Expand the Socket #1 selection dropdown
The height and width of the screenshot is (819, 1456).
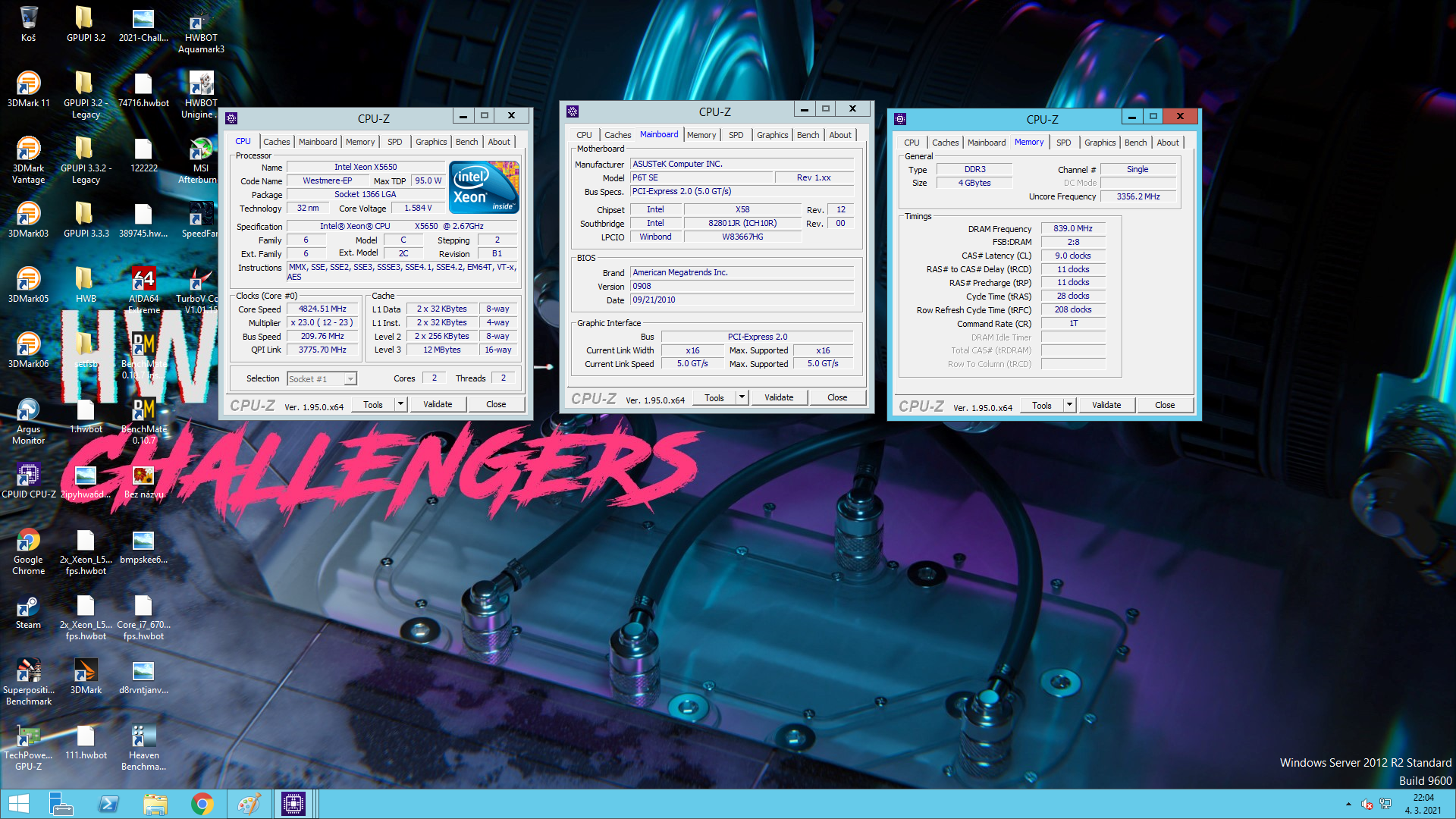coord(350,378)
